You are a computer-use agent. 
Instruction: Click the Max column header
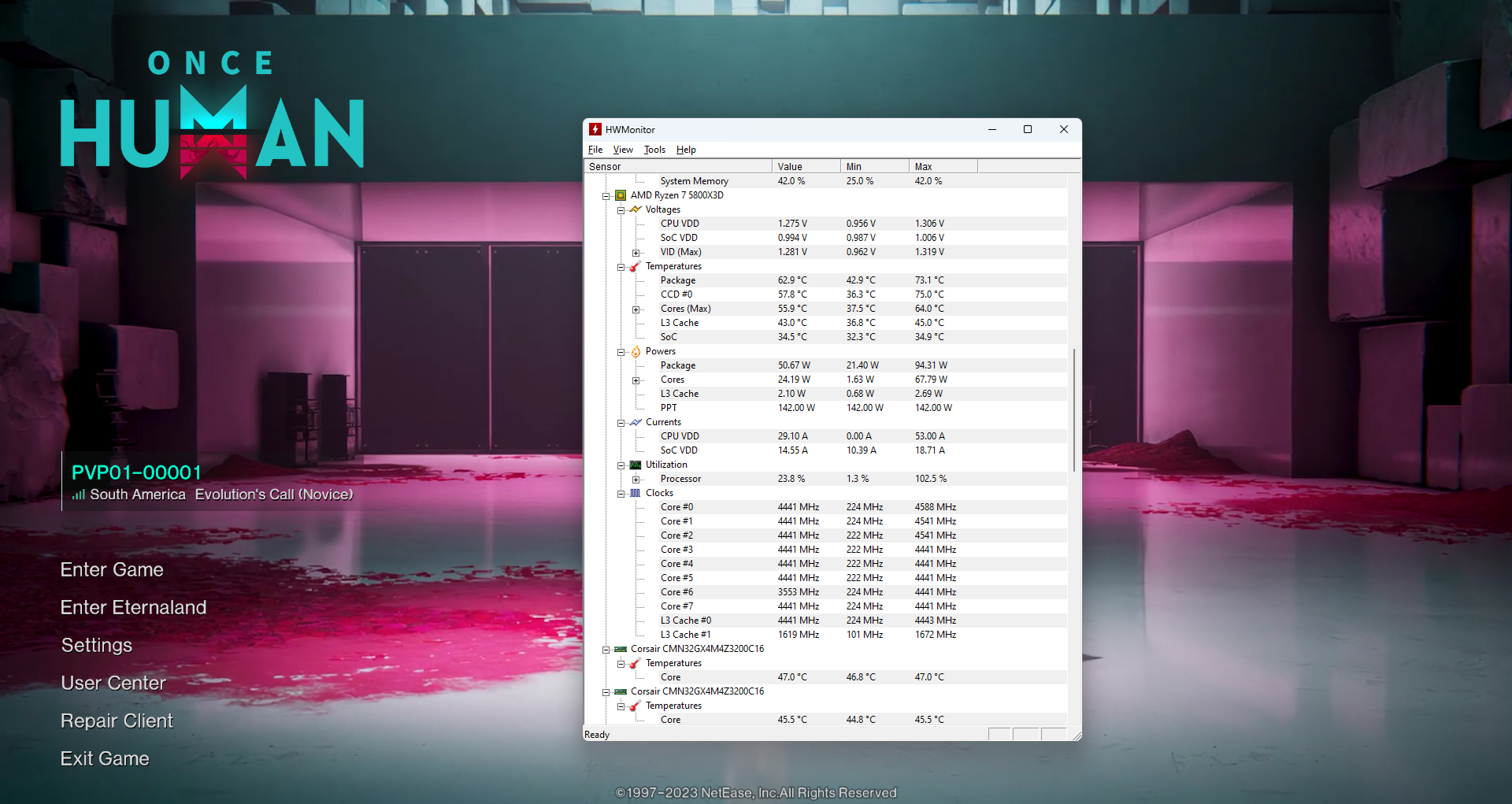point(943,166)
